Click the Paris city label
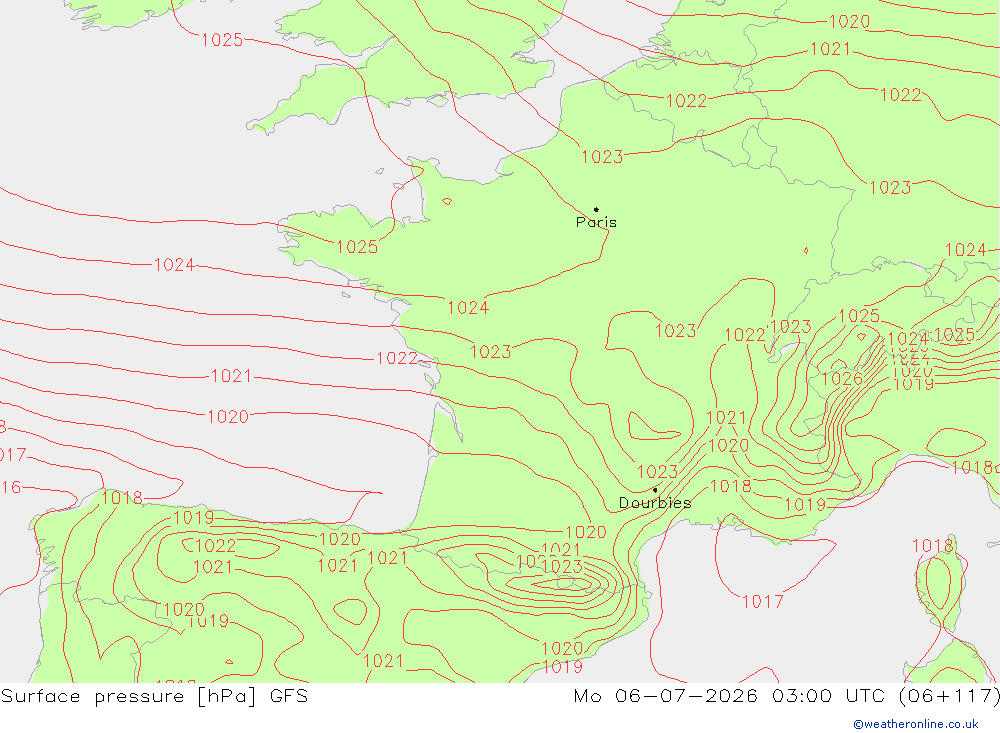 pos(596,222)
